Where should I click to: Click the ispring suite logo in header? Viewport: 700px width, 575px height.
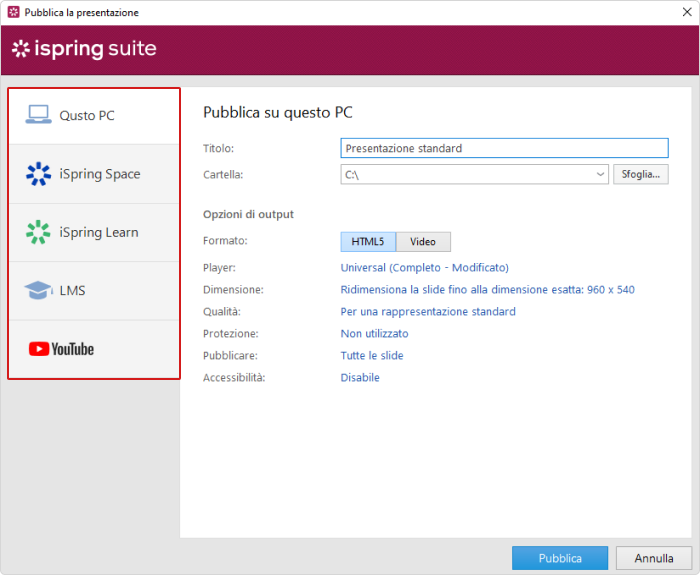point(84,48)
